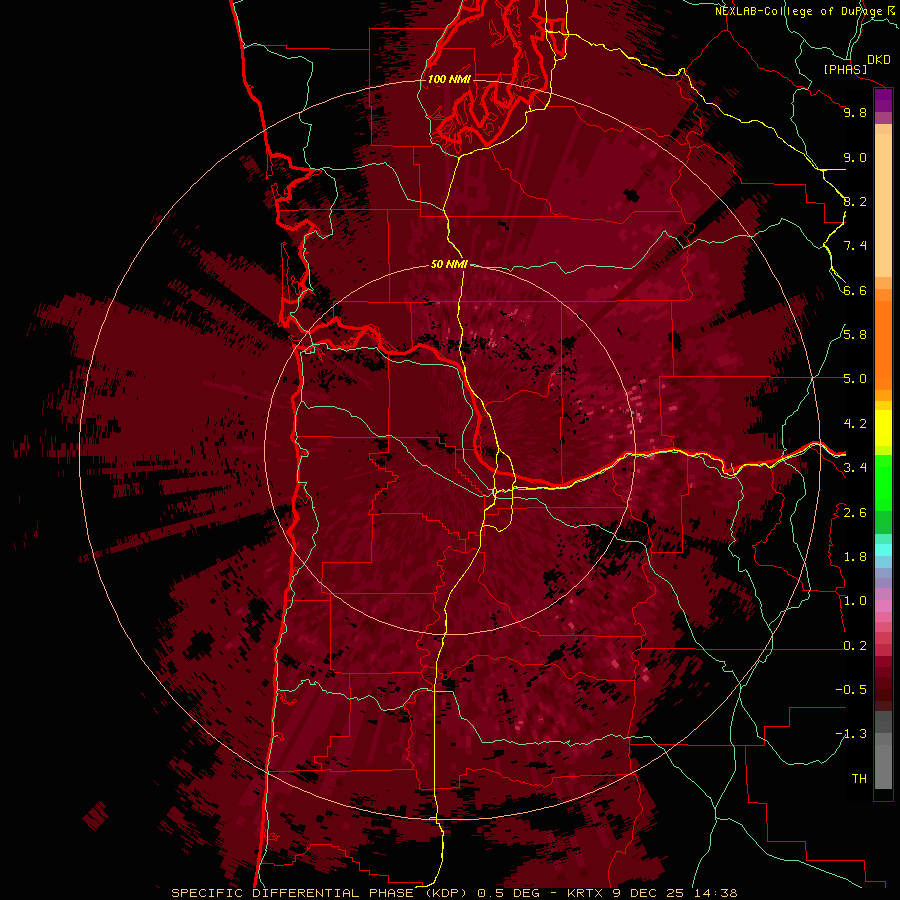Screen dimensions: 900x900
Task: Select the 4.2 scale value
Action: click(x=855, y=424)
